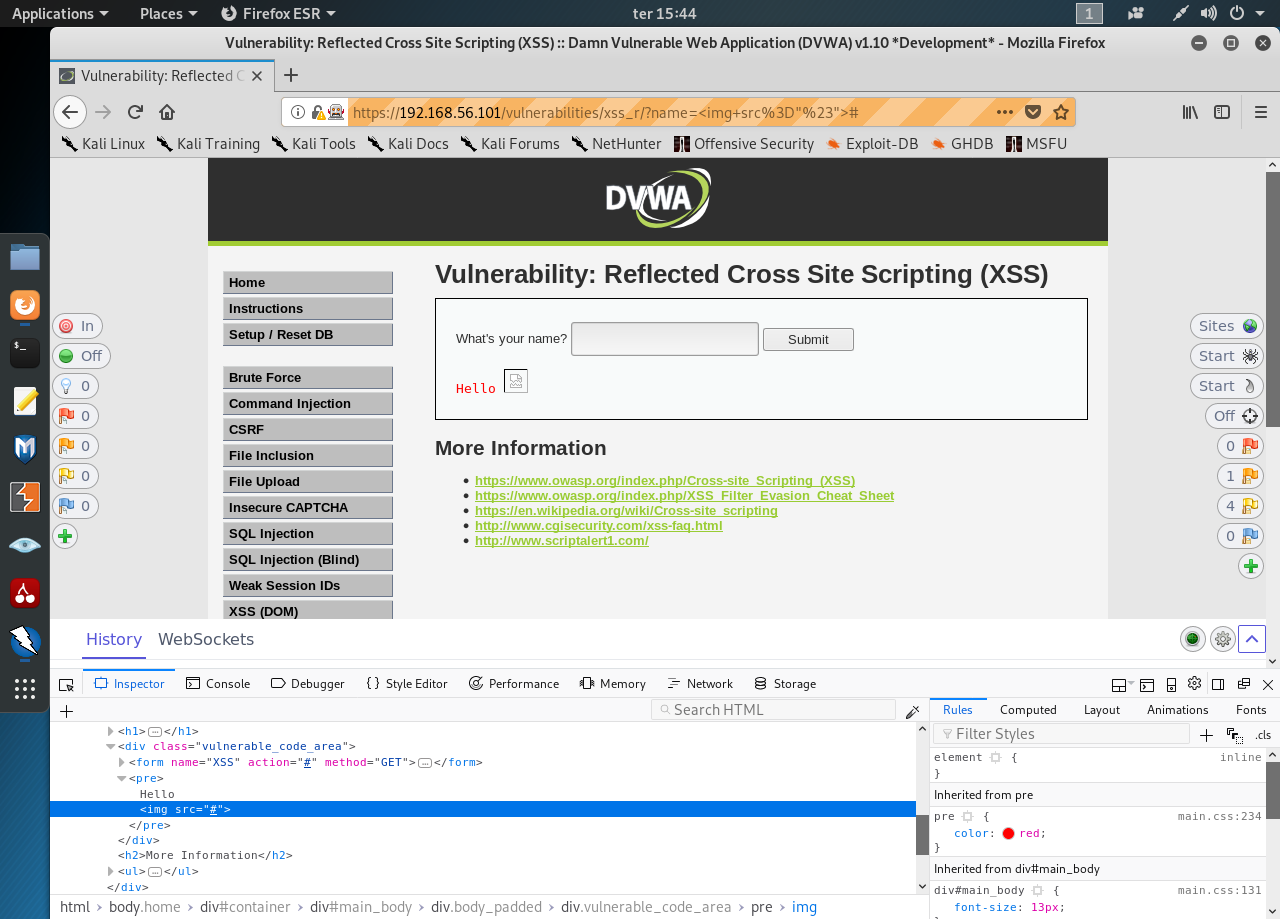Viewport: 1280px width, 919px height.
Task: Open the XSS Filter Evasion Cheat Sheet link
Action: coord(684,496)
